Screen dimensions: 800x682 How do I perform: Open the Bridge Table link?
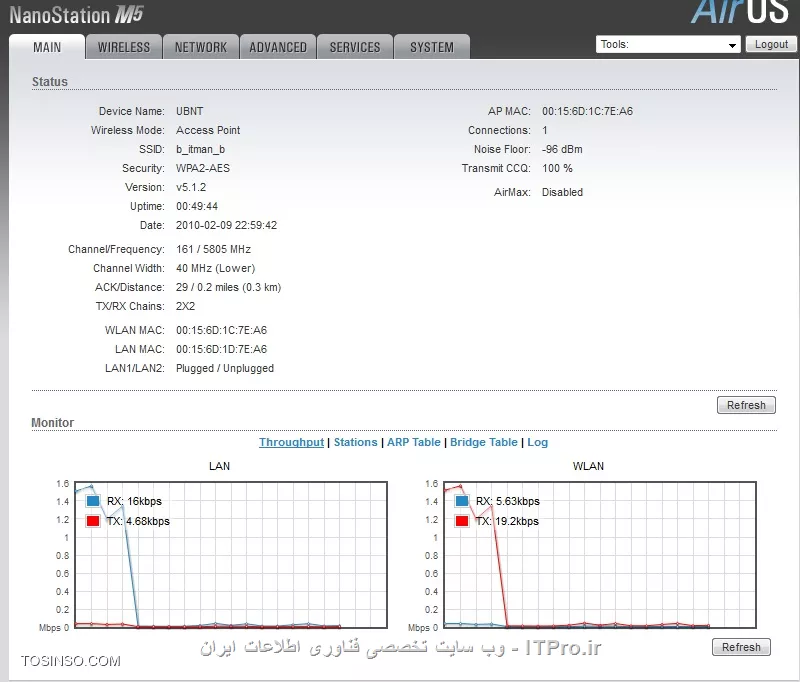pyautogui.click(x=484, y=442)
